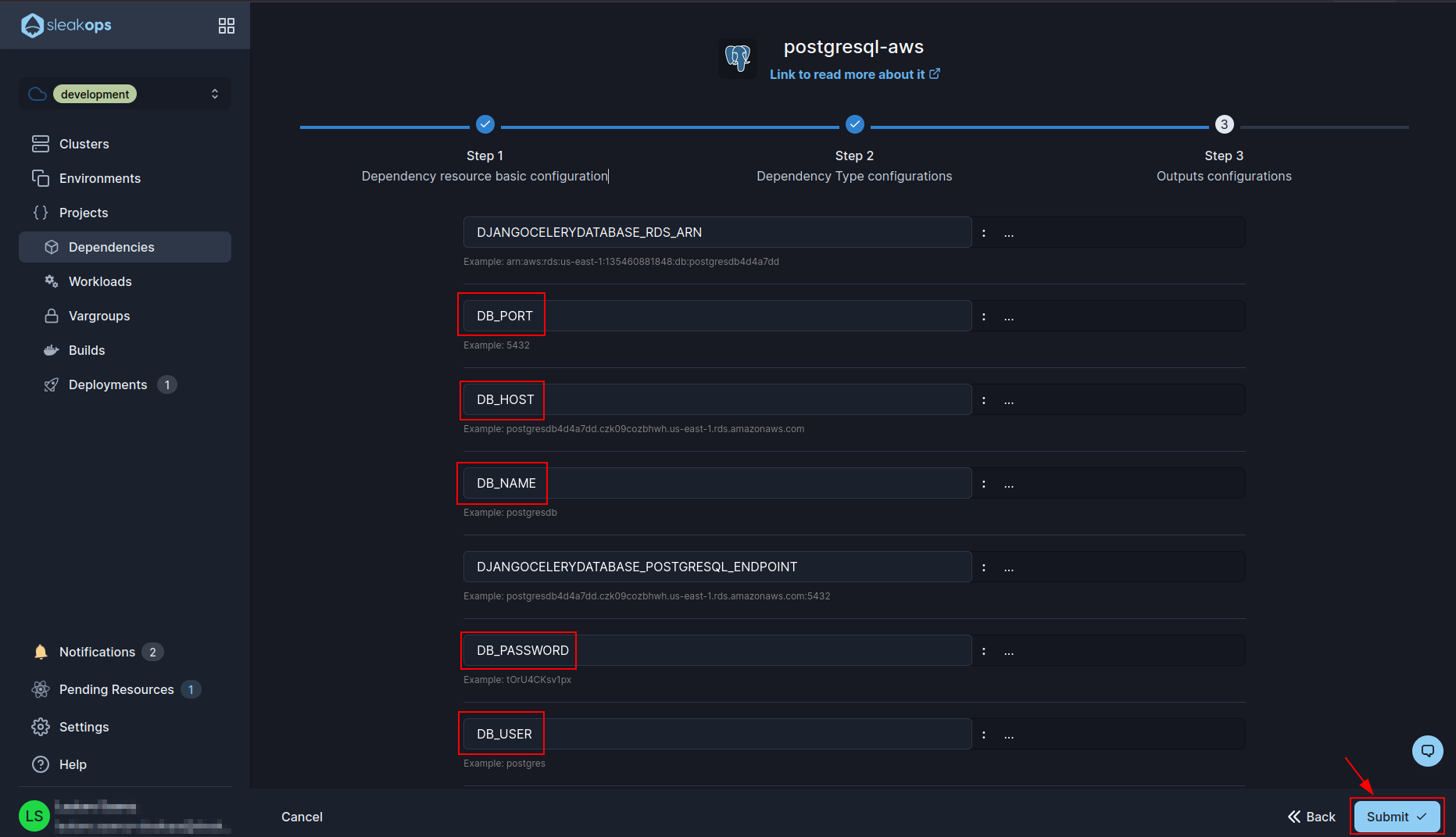Open 'Link to read more about it'
This screenshot has height=837, width=1456.
click(x=854, y=74)
